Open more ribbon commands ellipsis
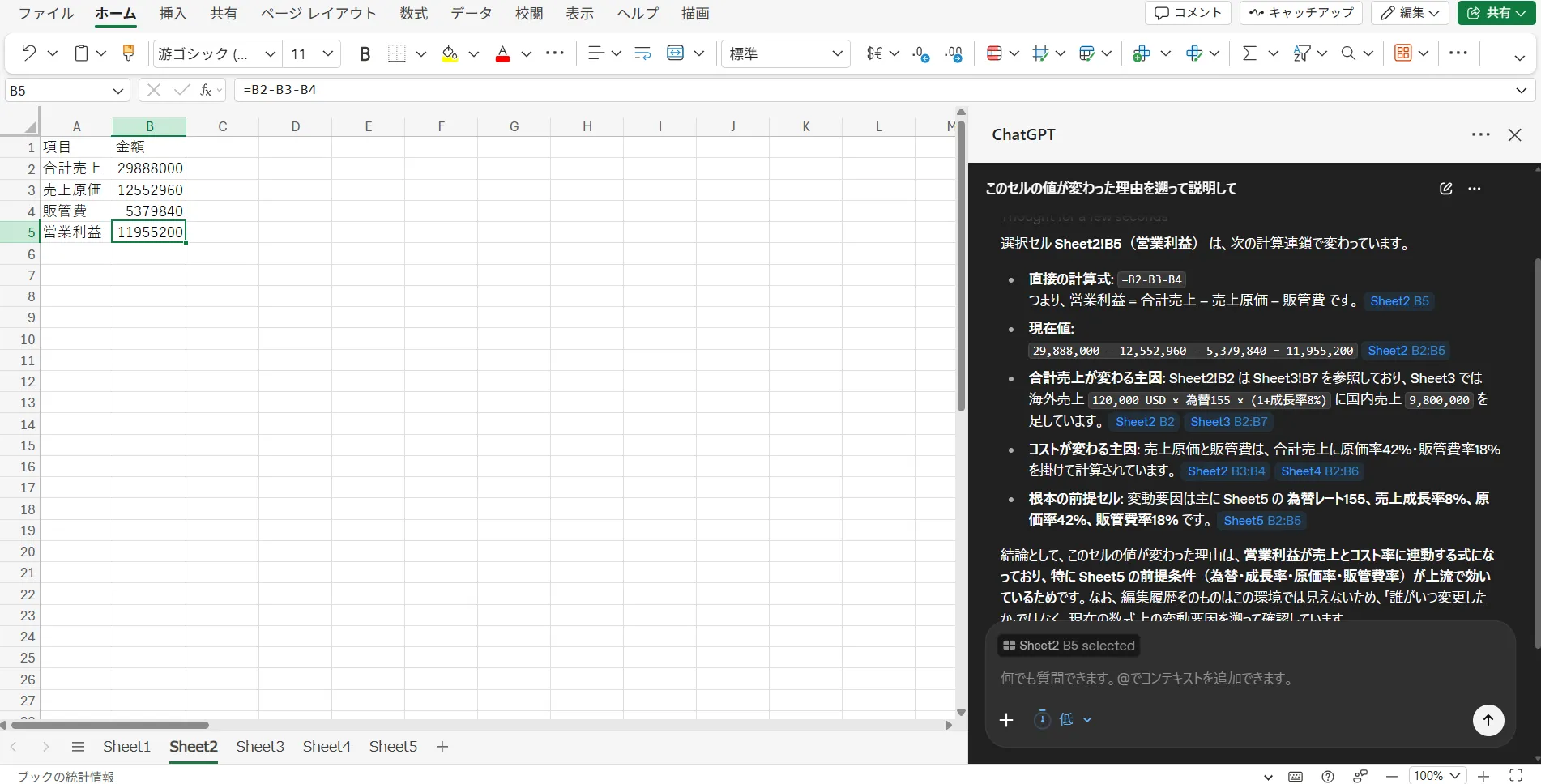This screenshot has height=784, width=1541. 1458,53
